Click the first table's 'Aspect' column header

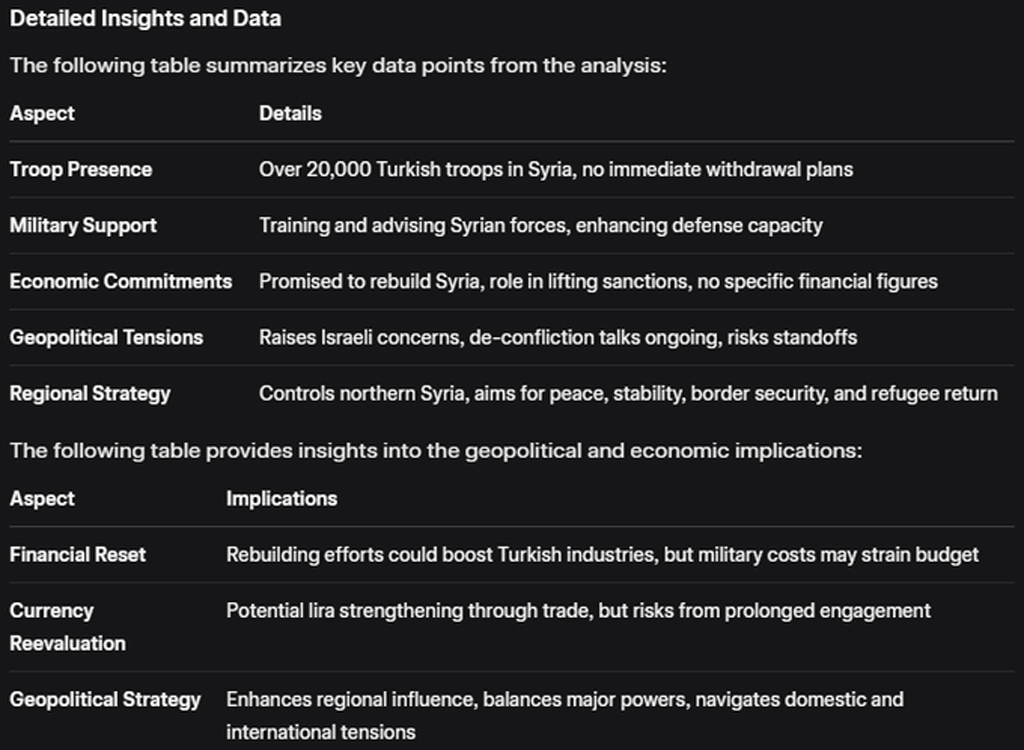42,114
